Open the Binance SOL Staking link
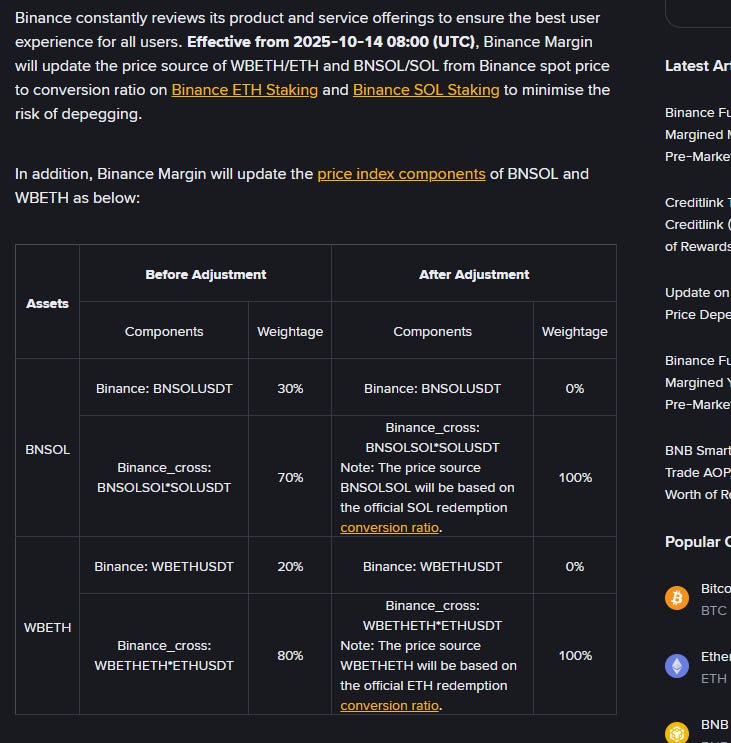This screenshot has height=743, width=731. point(426,90)
